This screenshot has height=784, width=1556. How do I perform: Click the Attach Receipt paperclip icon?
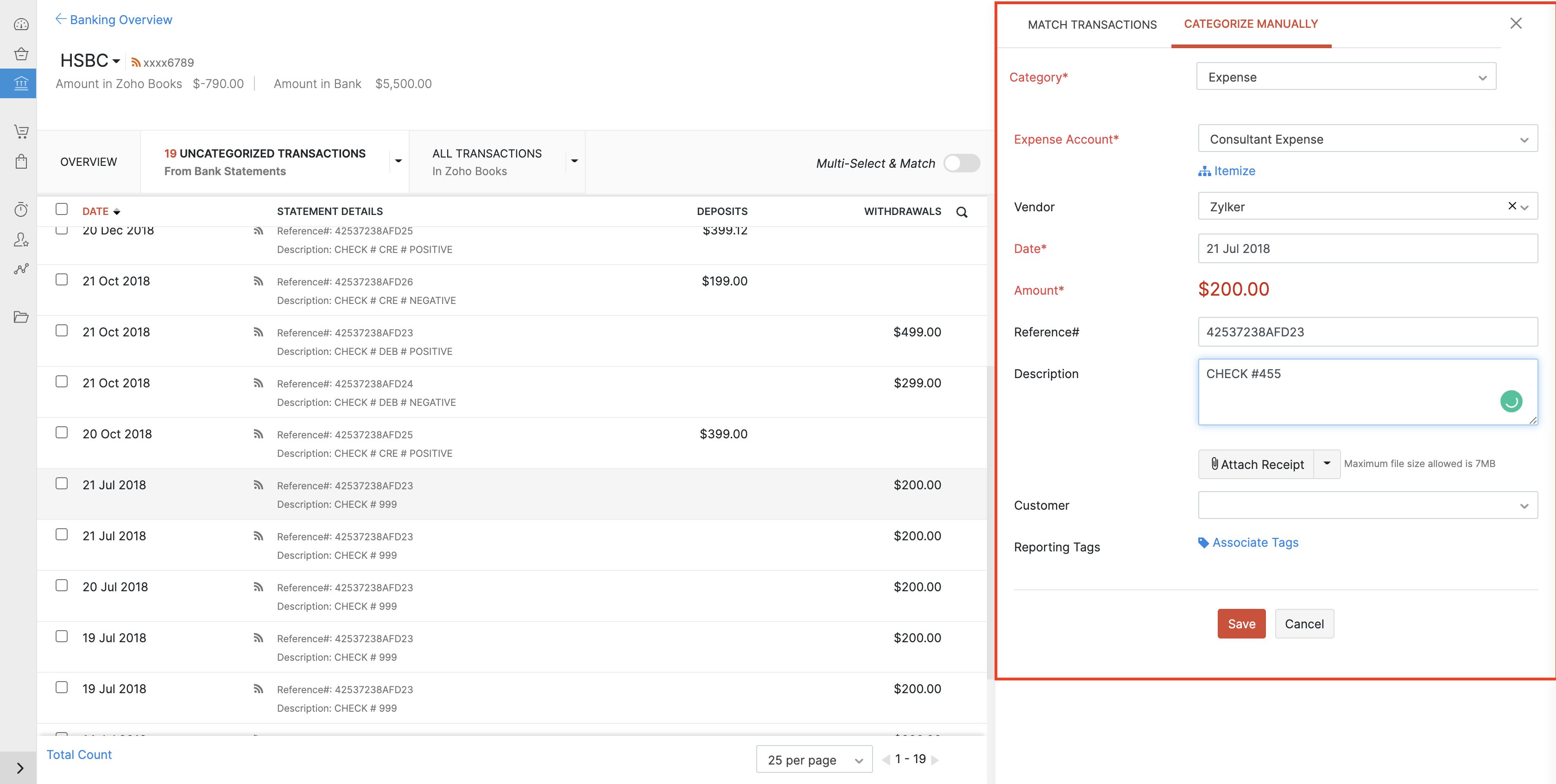pyautogui.click(x=1215, y=463)
